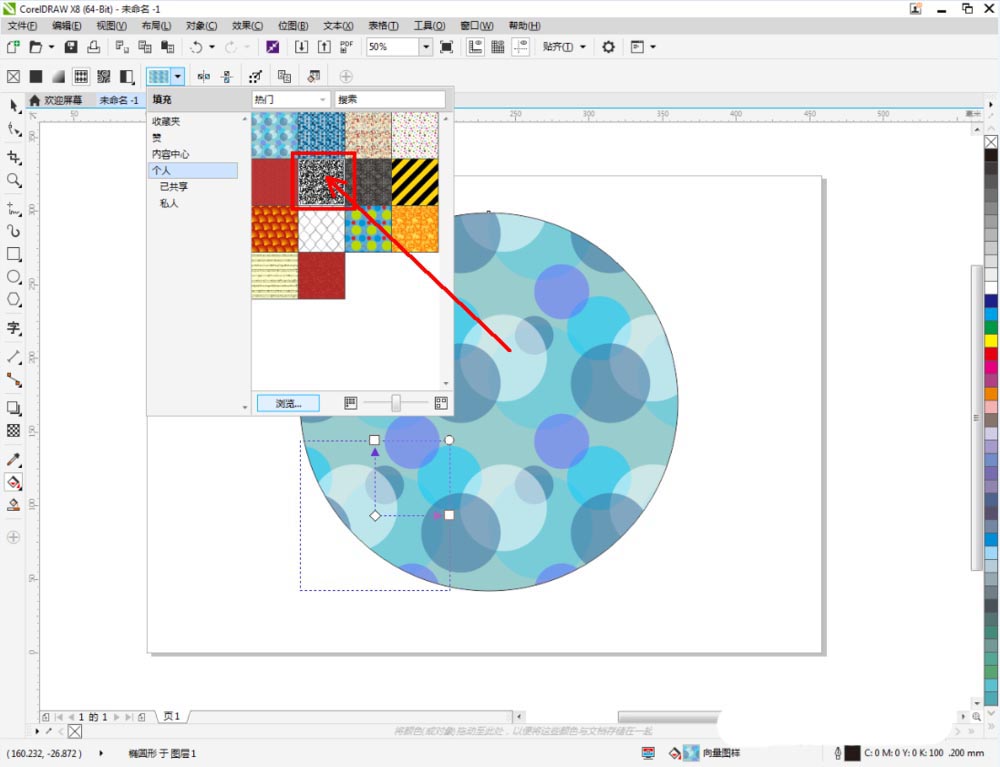Select the Crop tool in the toolbox
Screen dimensions: 1000x767
pyautogui.click(x=13, y=157)
